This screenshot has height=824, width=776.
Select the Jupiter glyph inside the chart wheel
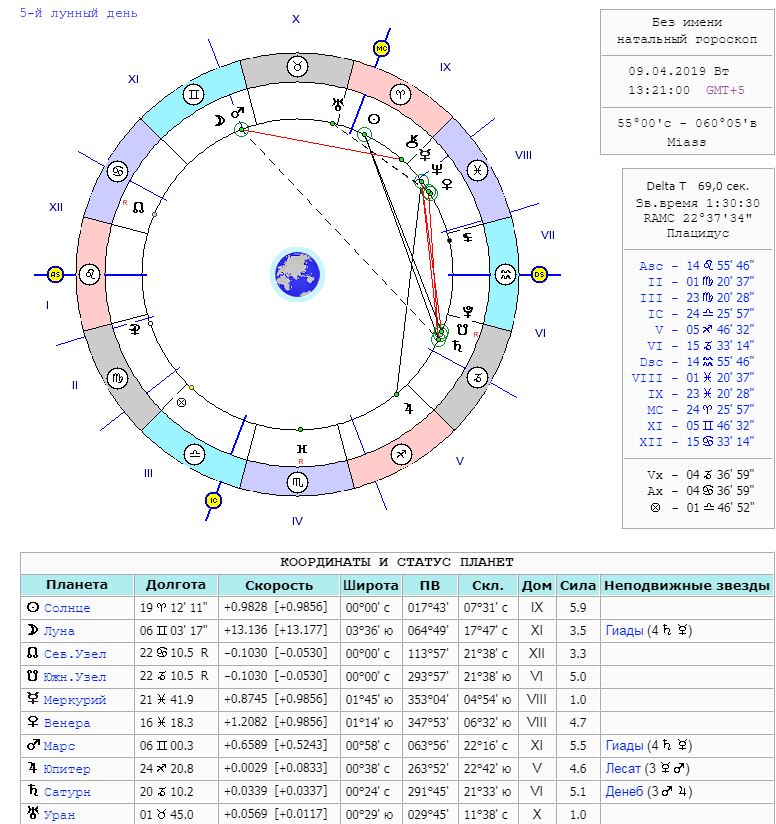408,408
